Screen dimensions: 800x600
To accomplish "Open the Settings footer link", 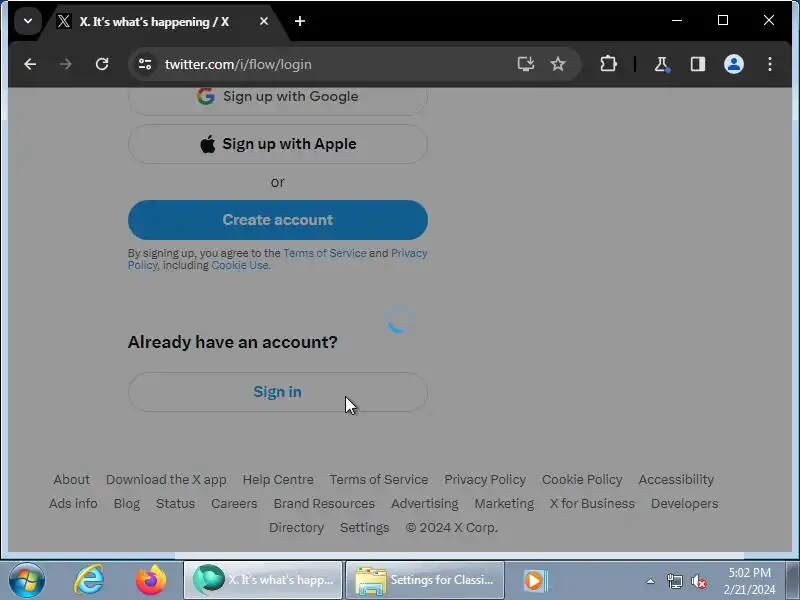I will click(364, 528).
